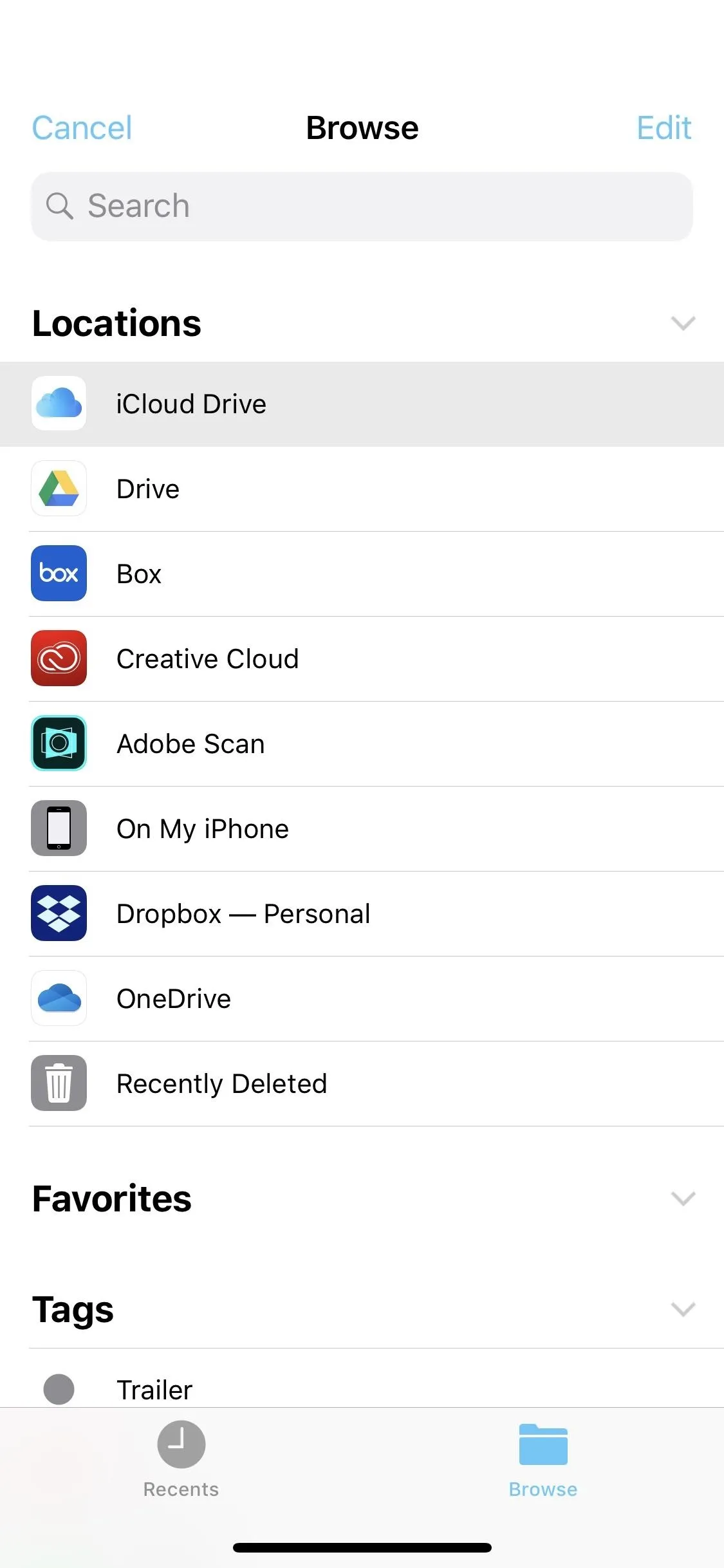Tap the Cancel button
This screenshot has width=724, height=1568.
point(82,127)
